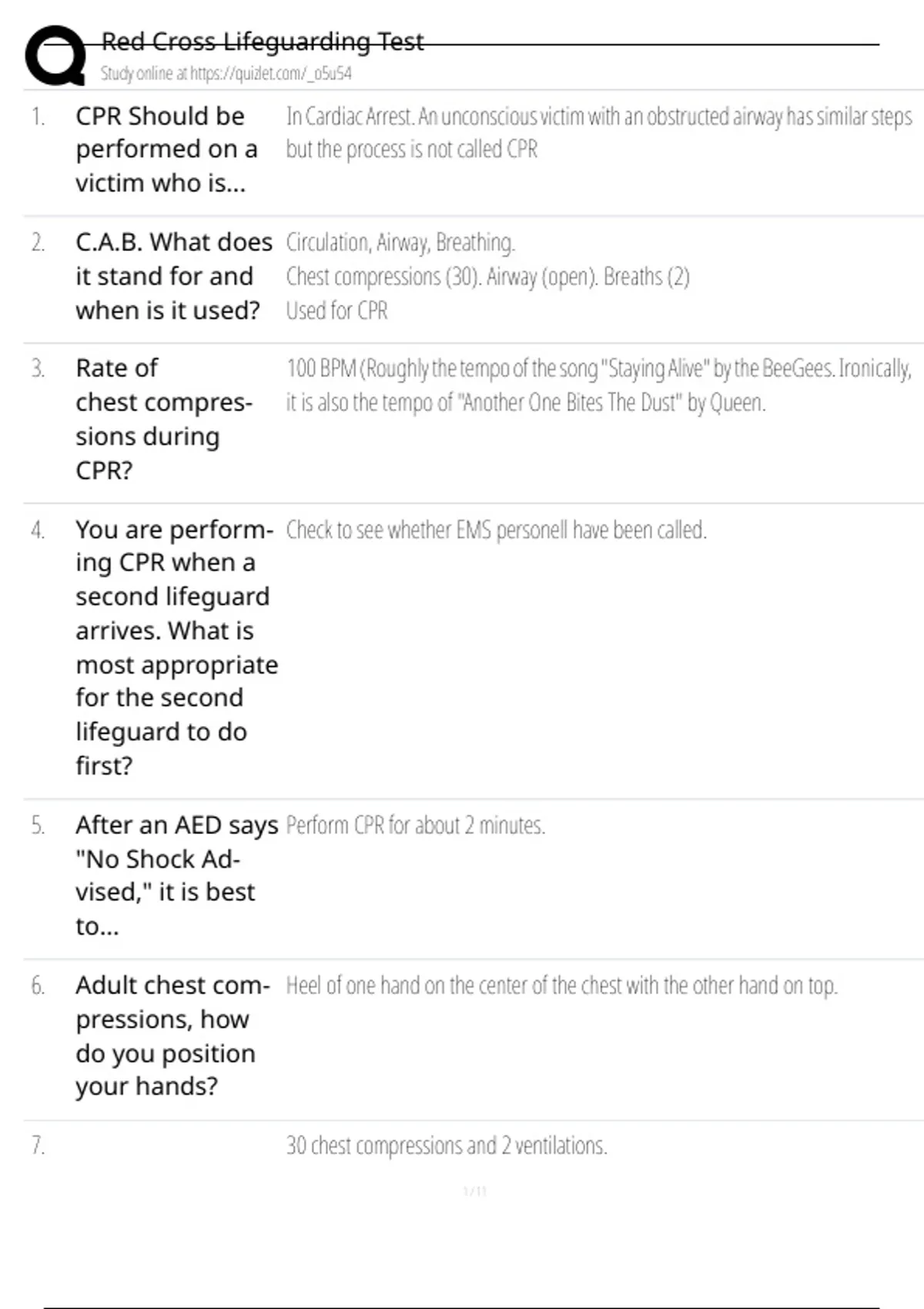
Task: Select the 'Adult chest compressions' hand position question
Action: pos(172,1035)
